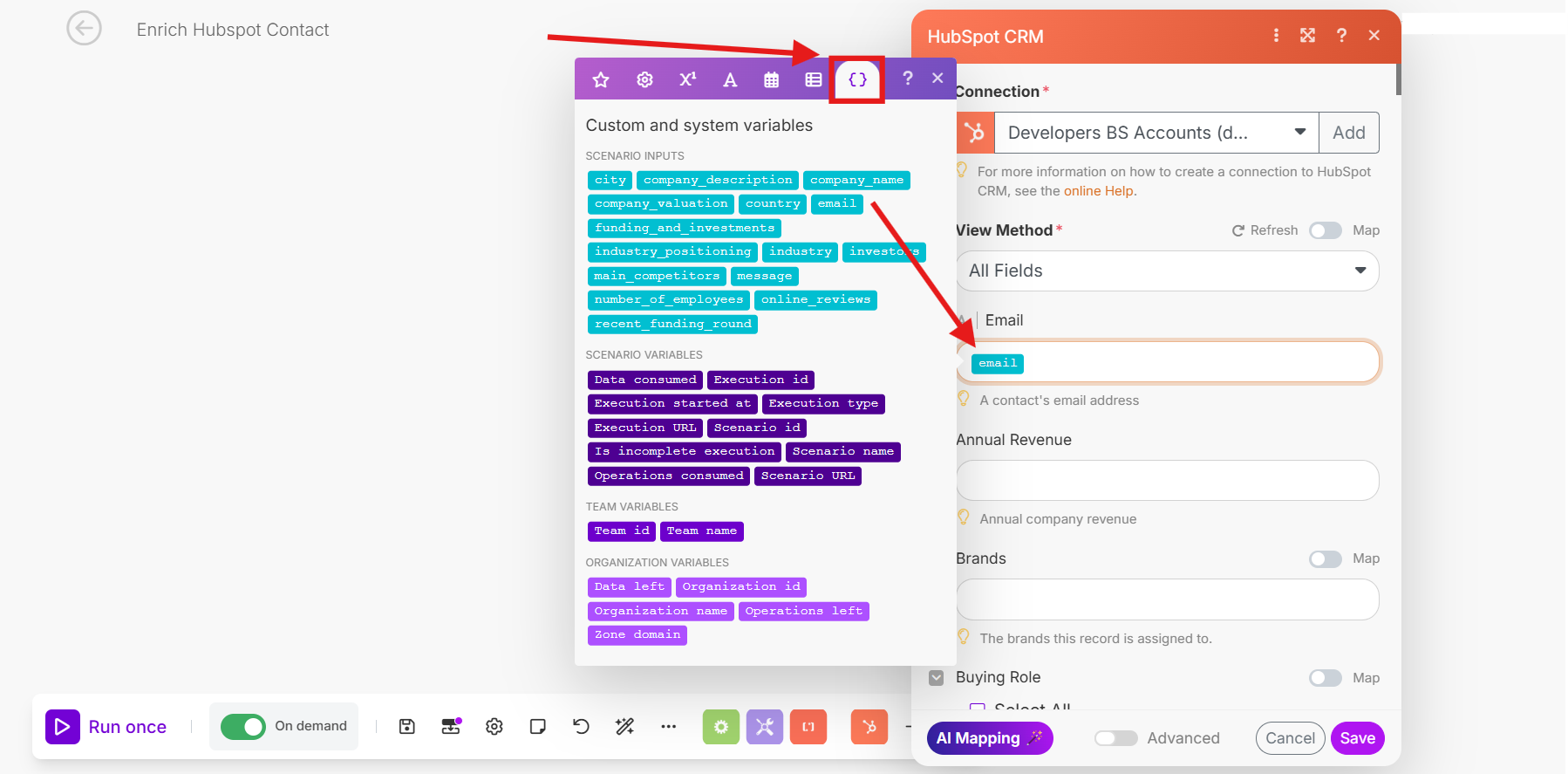Insert the industry_positioning variable
1568x774 pixels.
pyautogui.click(x=673, y=251)
